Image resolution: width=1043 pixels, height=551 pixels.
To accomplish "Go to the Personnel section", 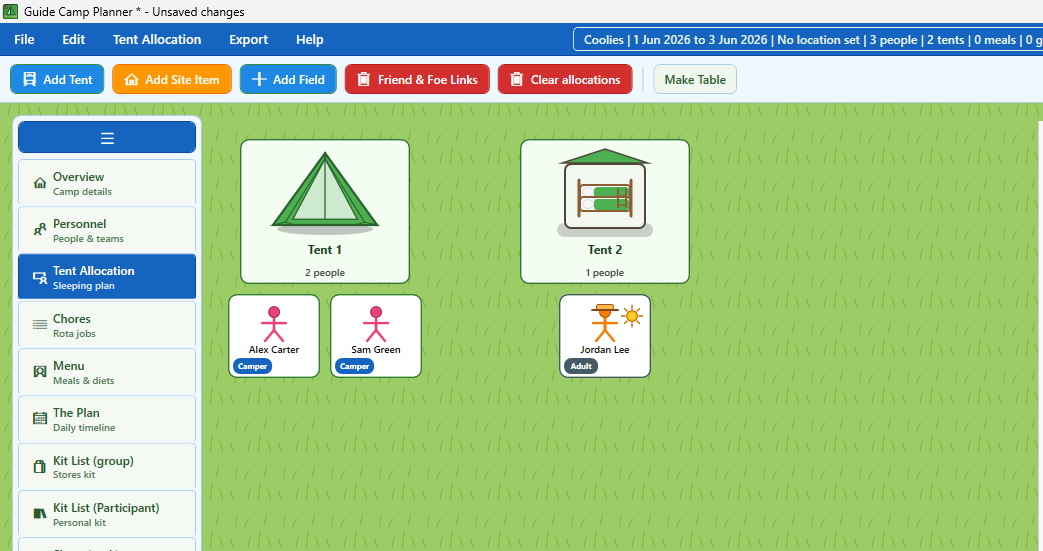I will click(107, 230).
